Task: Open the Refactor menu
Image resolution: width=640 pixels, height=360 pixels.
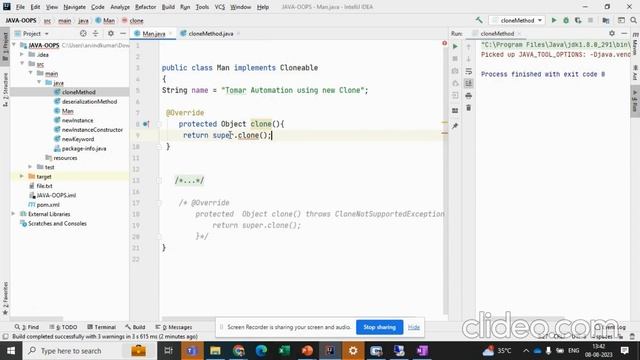Action: pos(145,7)
